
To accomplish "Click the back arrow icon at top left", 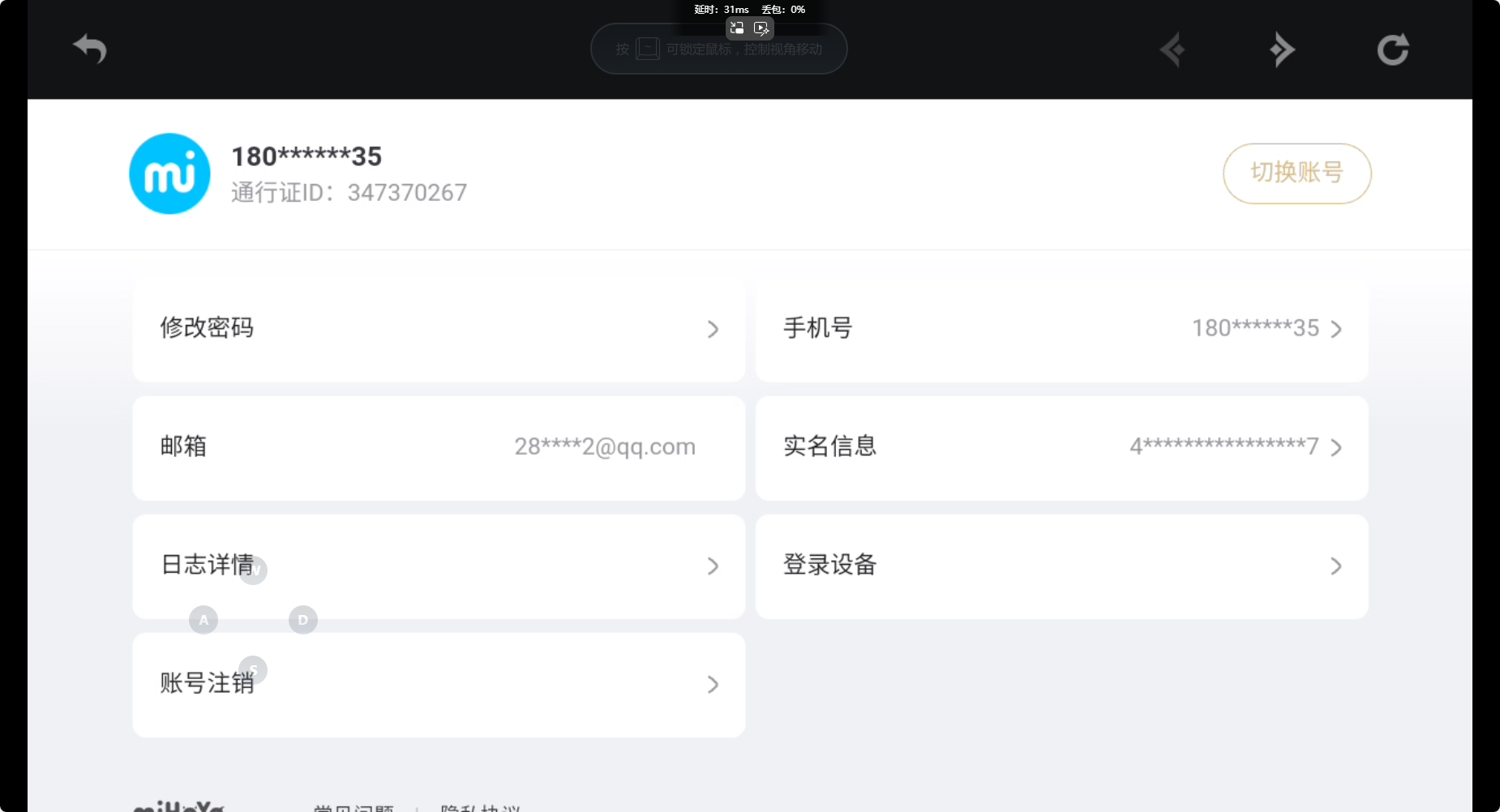I will 90,49.
